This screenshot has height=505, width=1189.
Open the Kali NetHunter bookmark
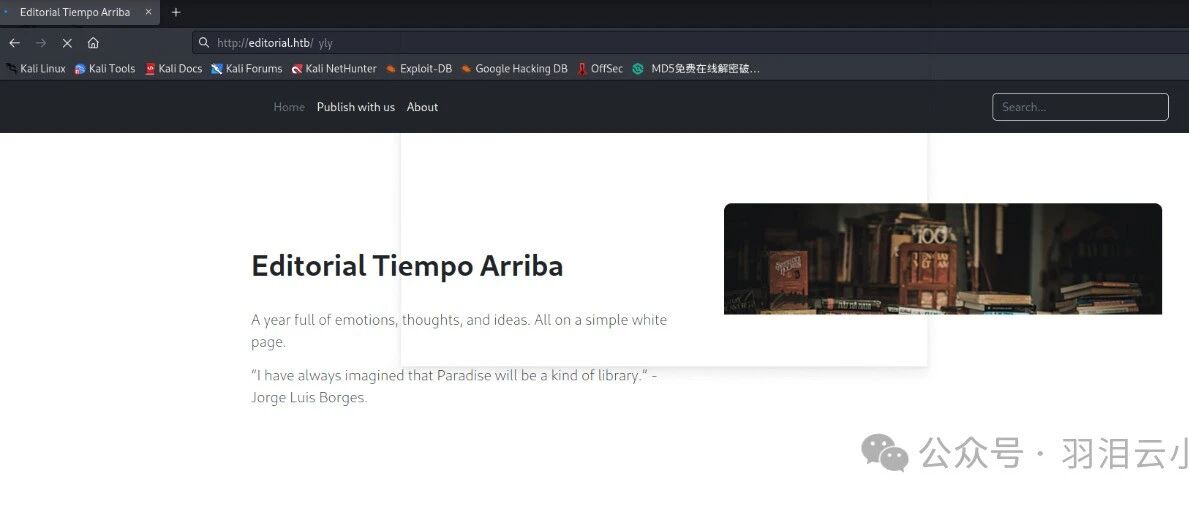[x=334, y=68]
